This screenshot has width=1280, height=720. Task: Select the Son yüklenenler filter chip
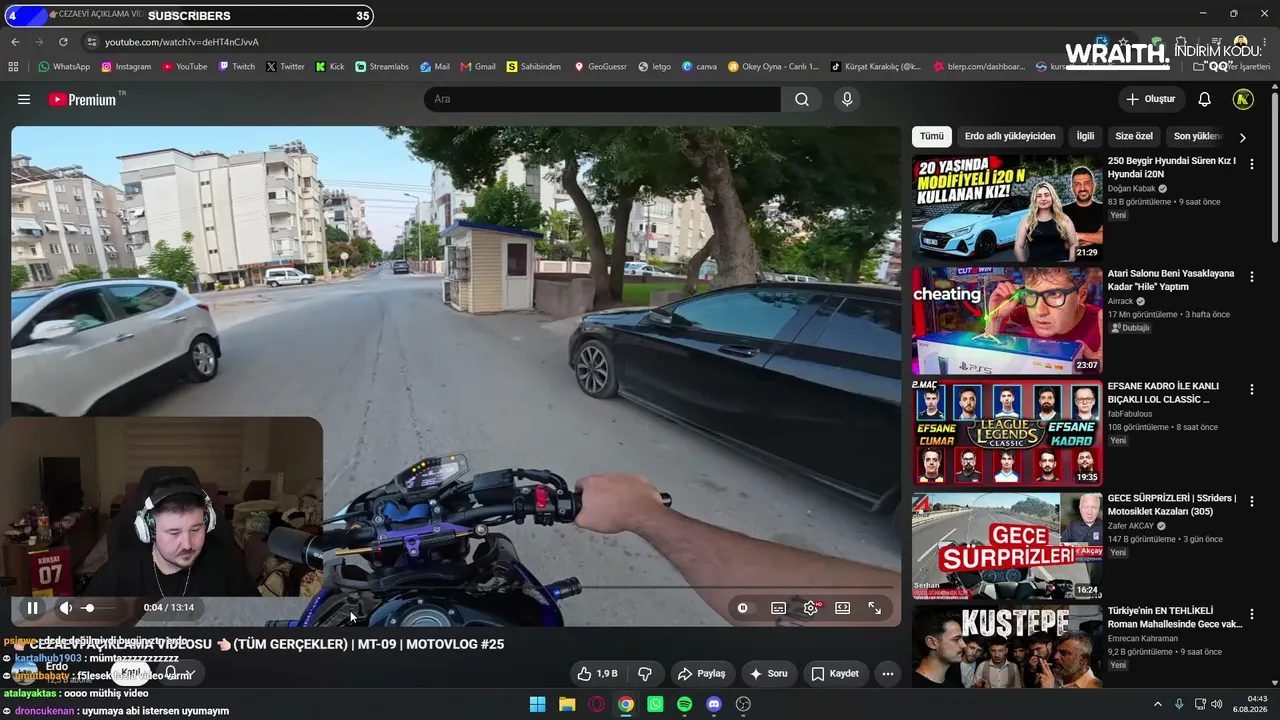pyautogui.click(x=1197, y=136)
